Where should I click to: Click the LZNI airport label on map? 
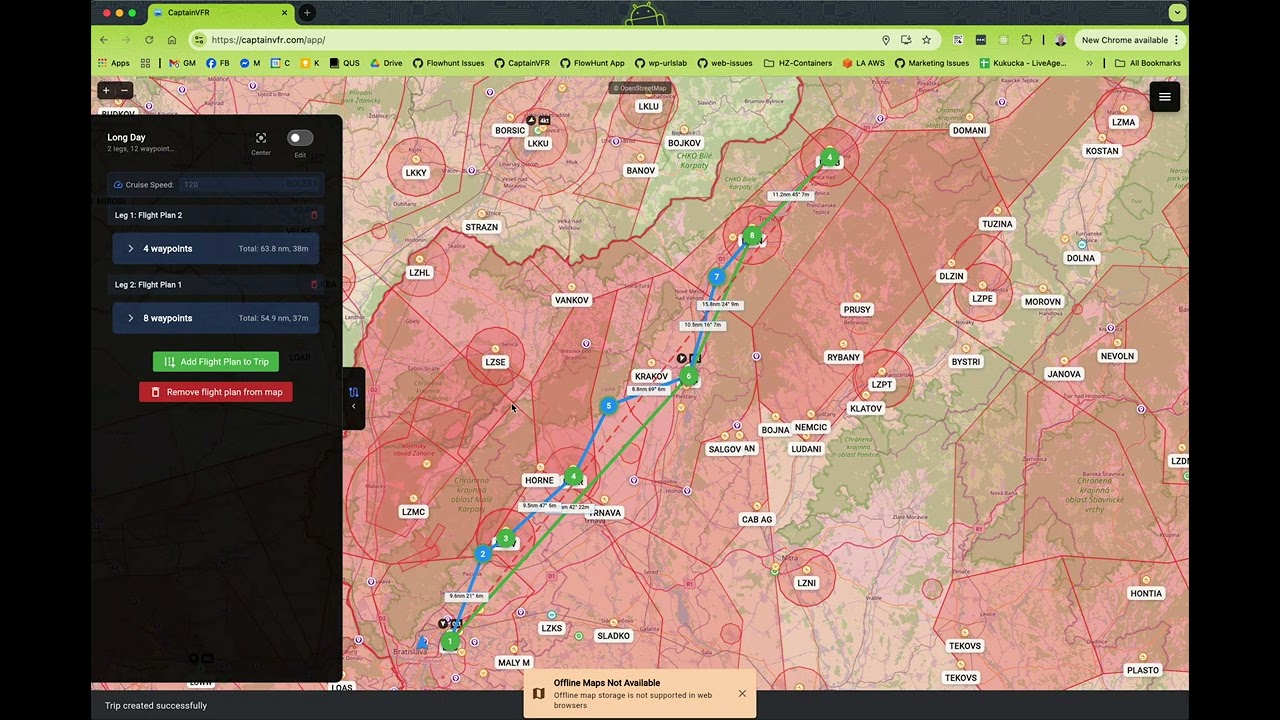pos(806,583)
